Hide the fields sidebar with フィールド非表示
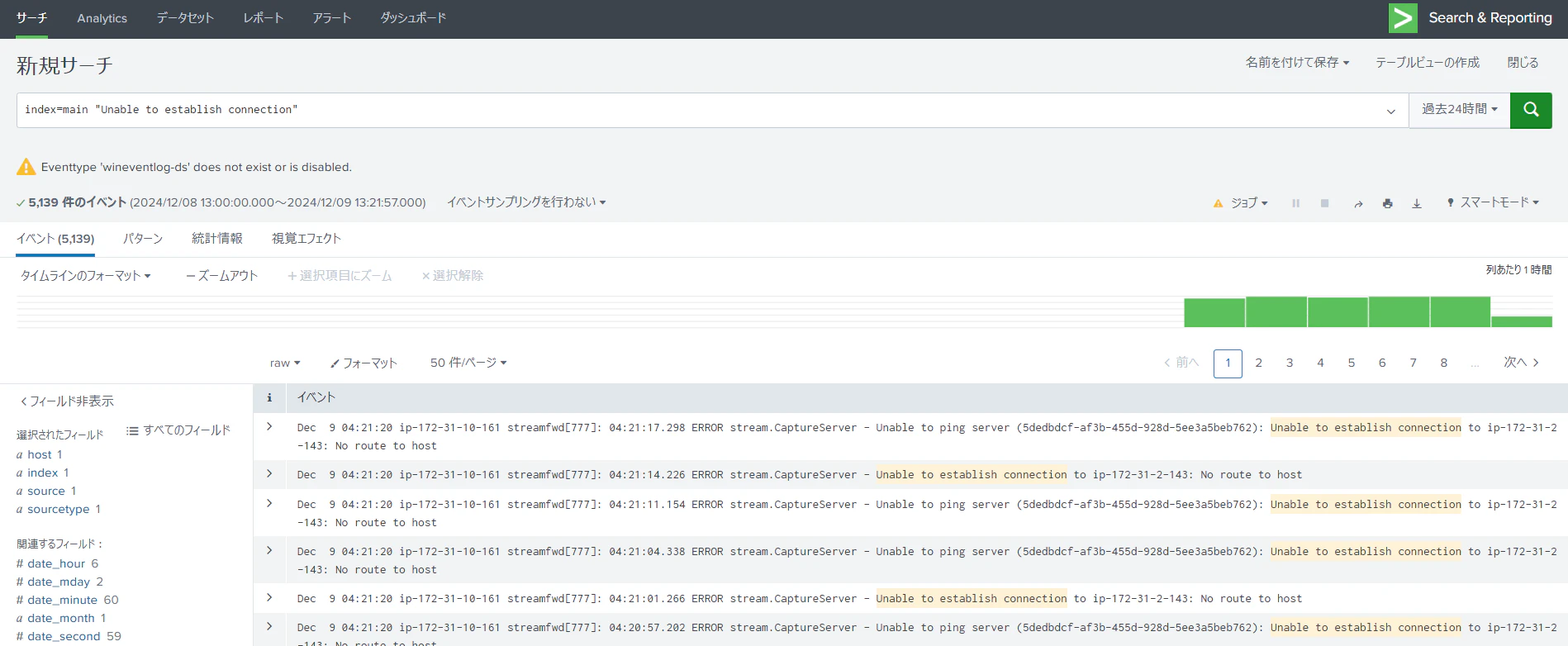Viewport: 1568px width, 646px height. [67, 401]
